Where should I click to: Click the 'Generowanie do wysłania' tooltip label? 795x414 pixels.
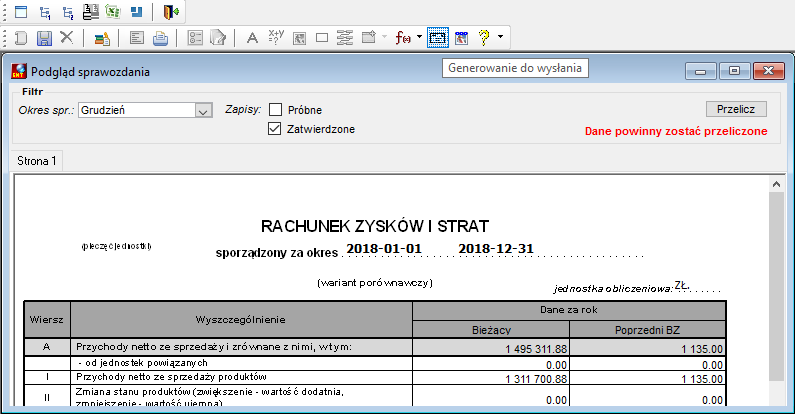tap(515, 68)
